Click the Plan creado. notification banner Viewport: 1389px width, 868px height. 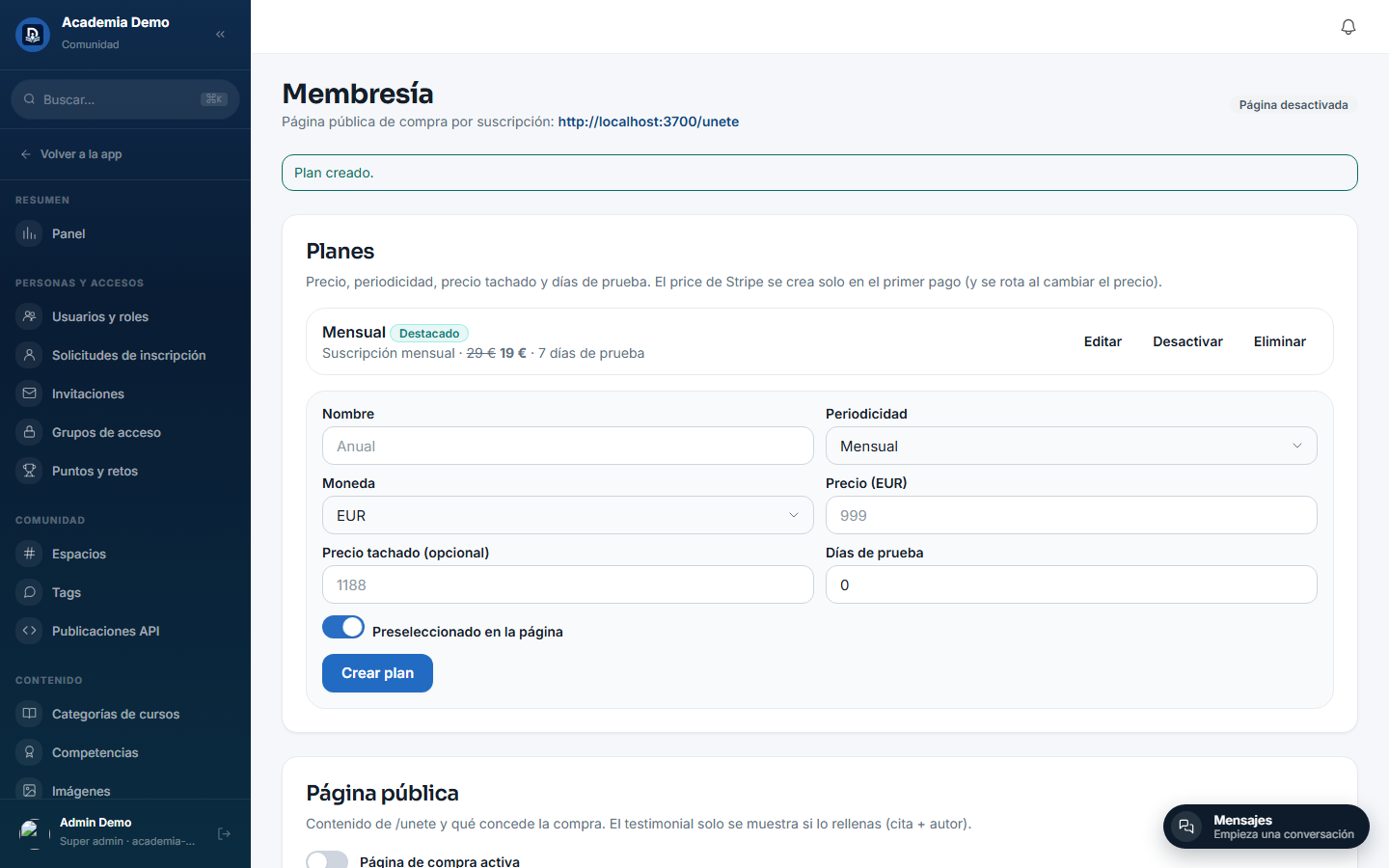(819, 173)
